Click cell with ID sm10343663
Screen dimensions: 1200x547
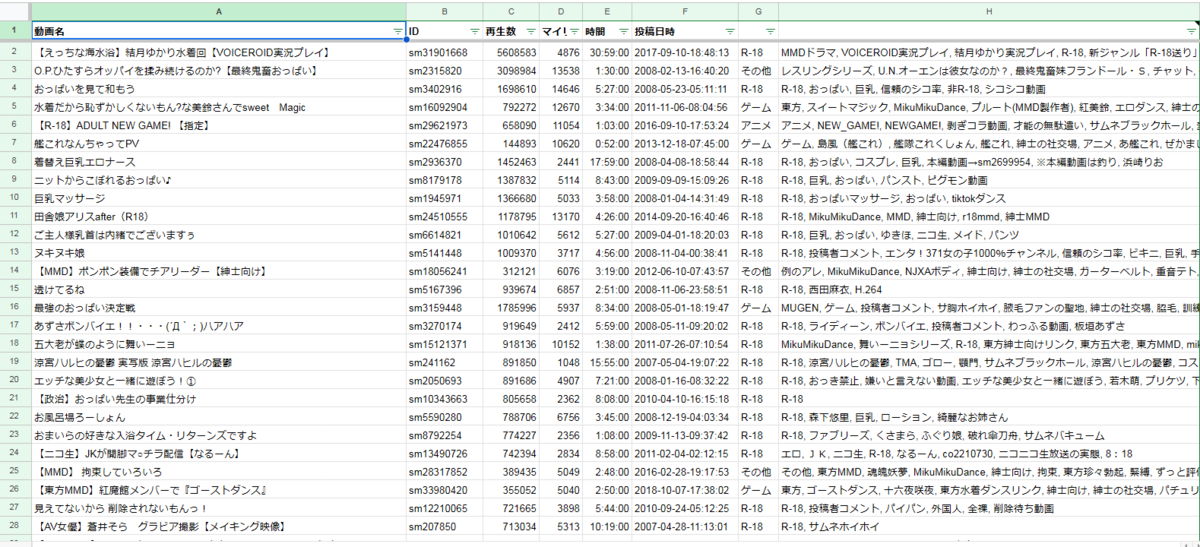tap(444, 397)
